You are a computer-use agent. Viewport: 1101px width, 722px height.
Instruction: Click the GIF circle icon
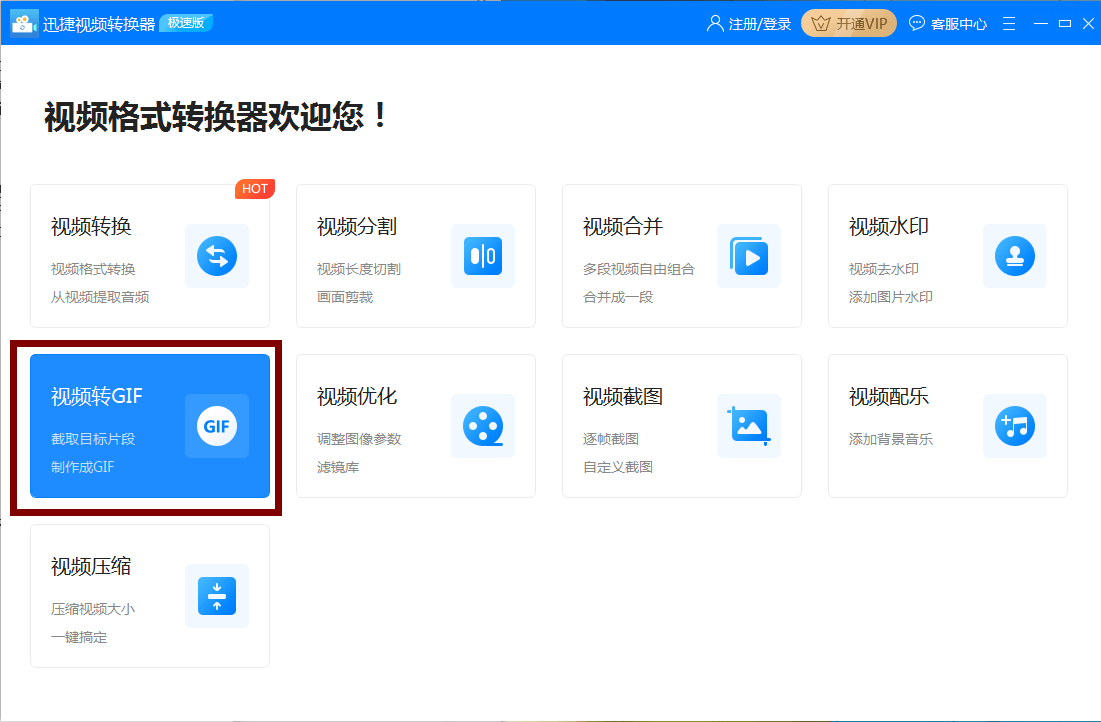click(217, 426)
